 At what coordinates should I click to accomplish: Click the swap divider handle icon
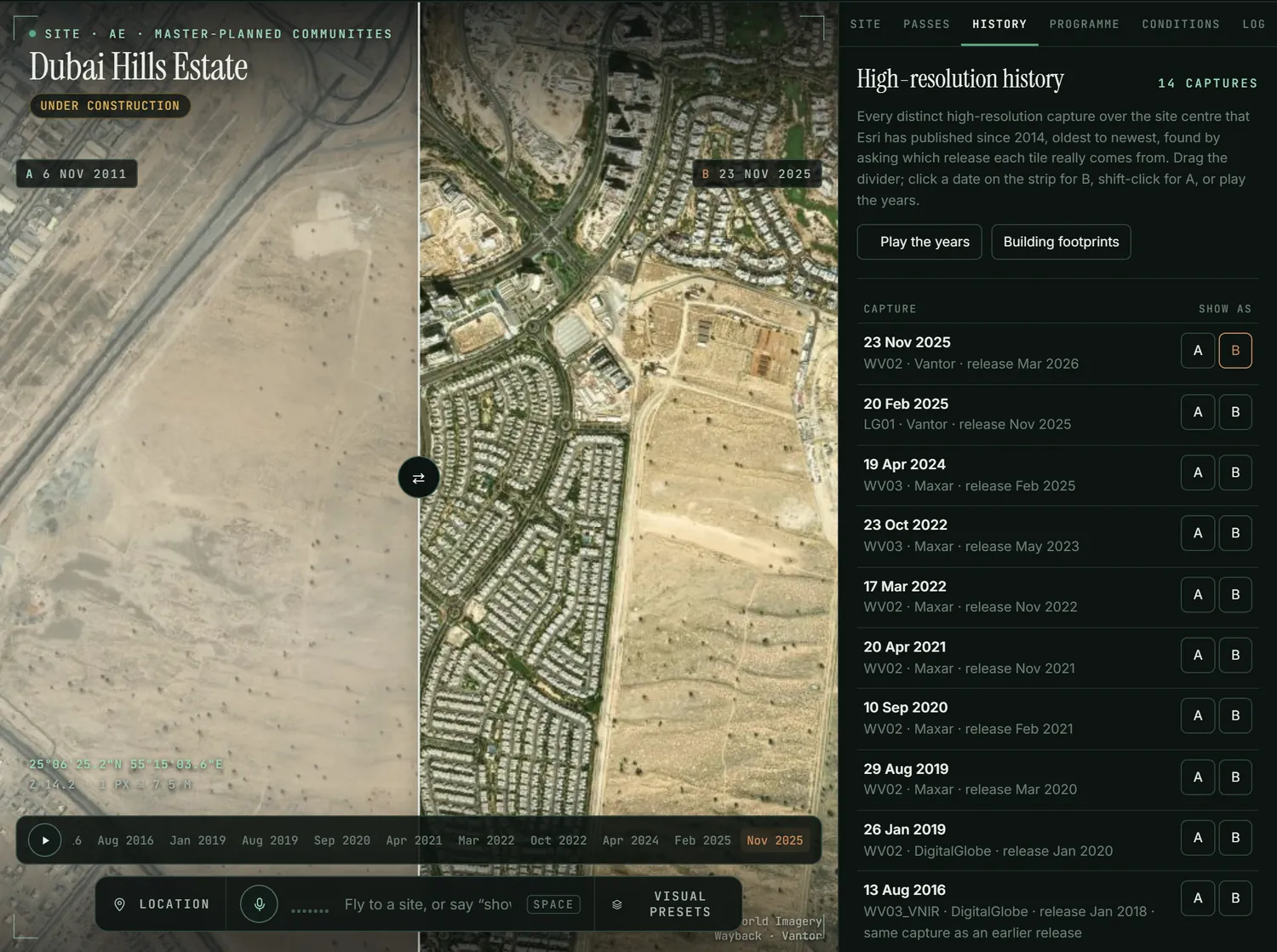(x=418, y=478)
